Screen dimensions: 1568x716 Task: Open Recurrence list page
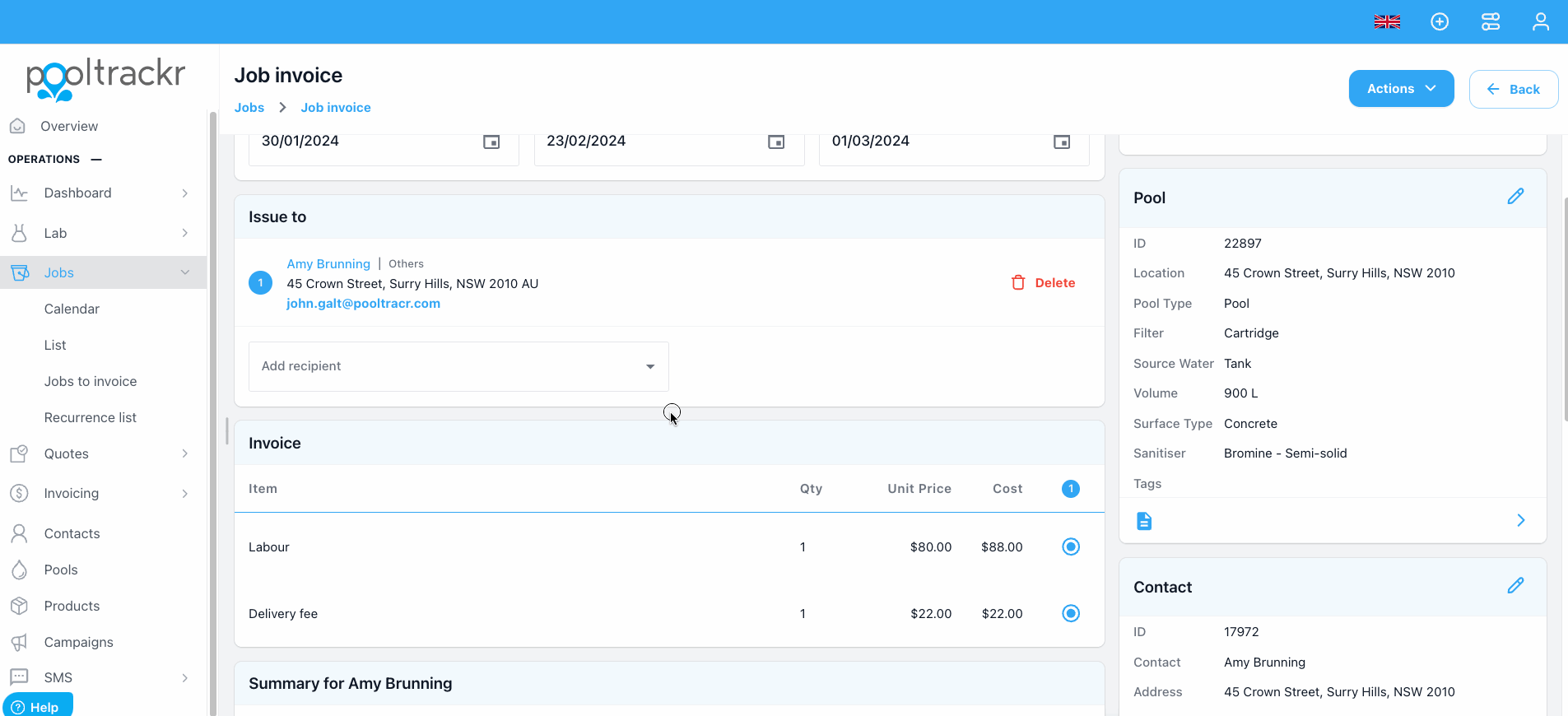tap(91, 417)
